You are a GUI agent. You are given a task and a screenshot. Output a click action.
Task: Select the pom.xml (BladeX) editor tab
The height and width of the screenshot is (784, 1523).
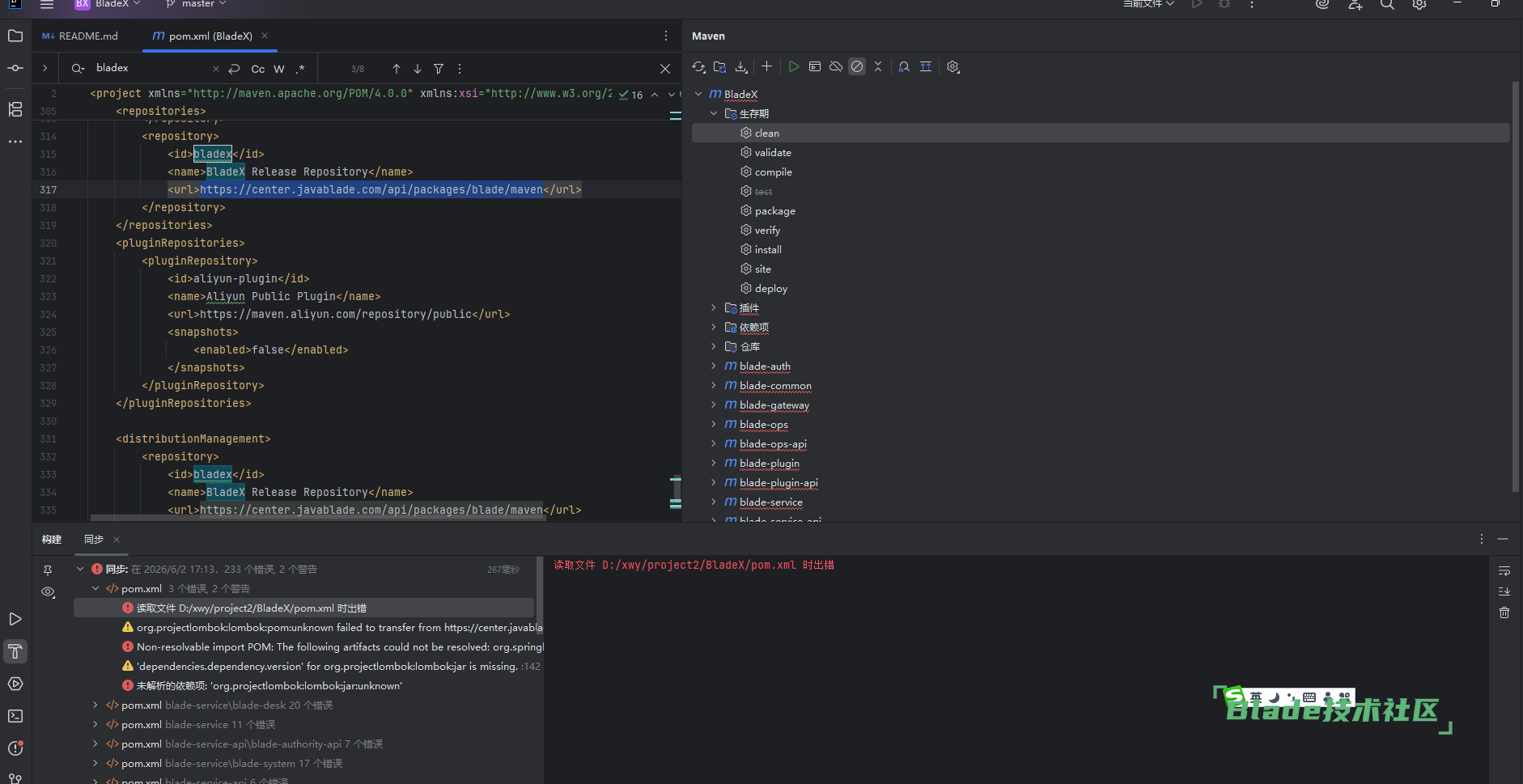(x=210, y=36)
